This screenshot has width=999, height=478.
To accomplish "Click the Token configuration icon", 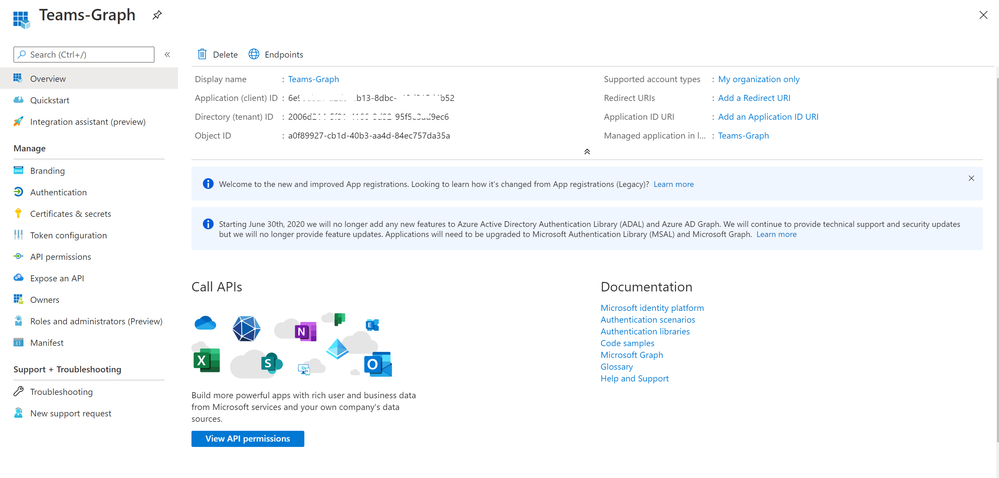I will click(x=18, y=235).
